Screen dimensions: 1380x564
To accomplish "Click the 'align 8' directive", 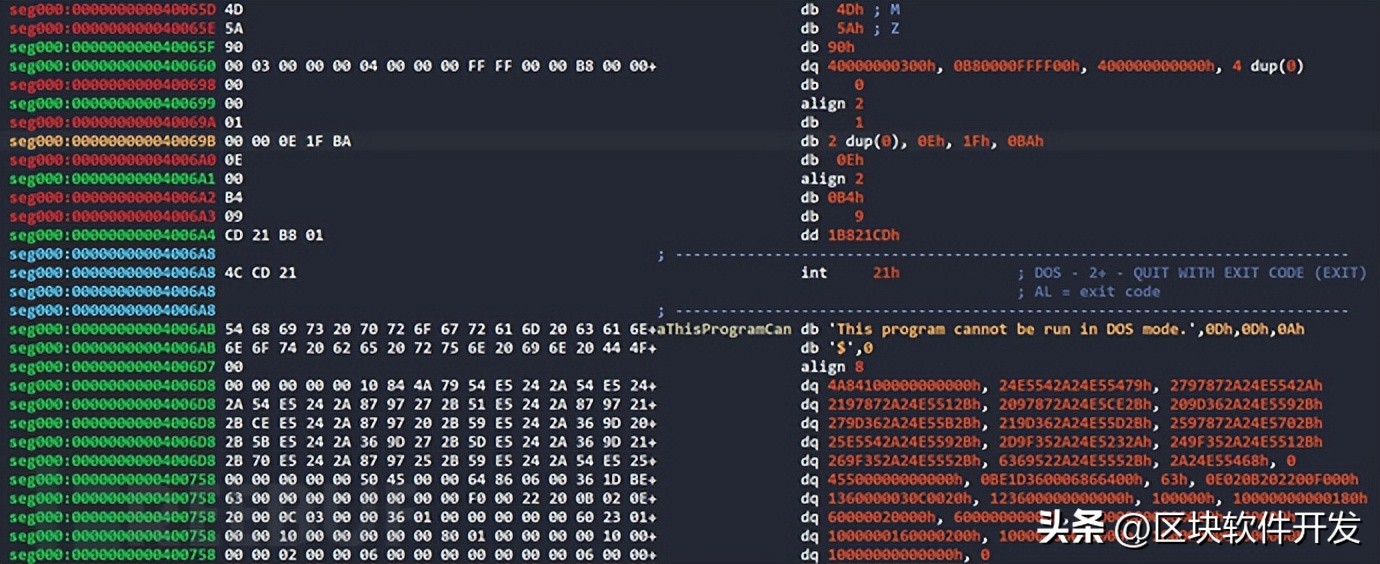I will 832,367.
